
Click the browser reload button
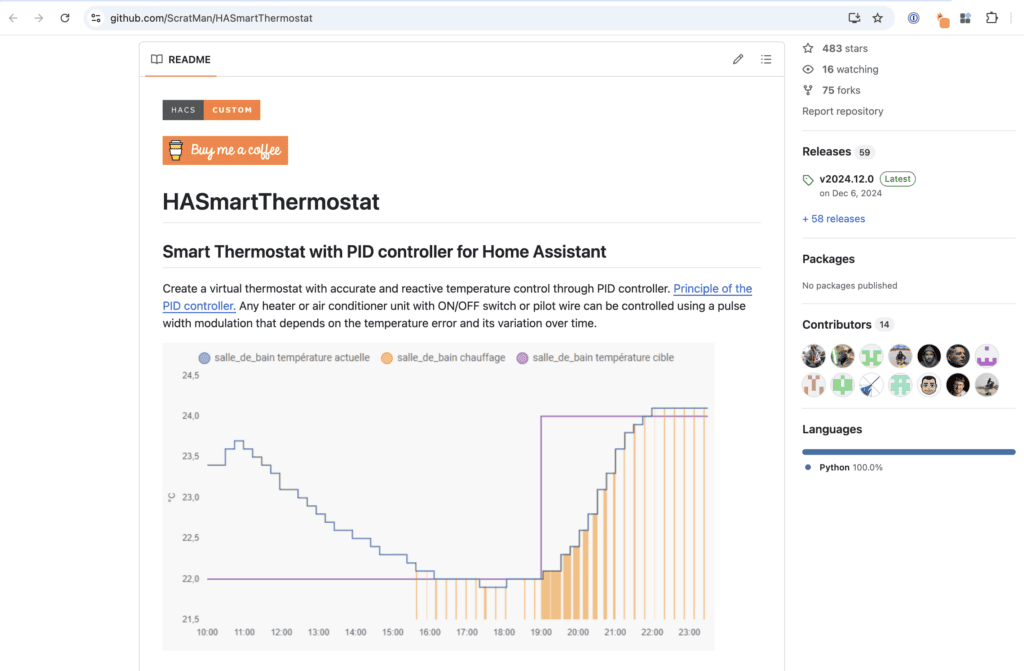[65, 18]
